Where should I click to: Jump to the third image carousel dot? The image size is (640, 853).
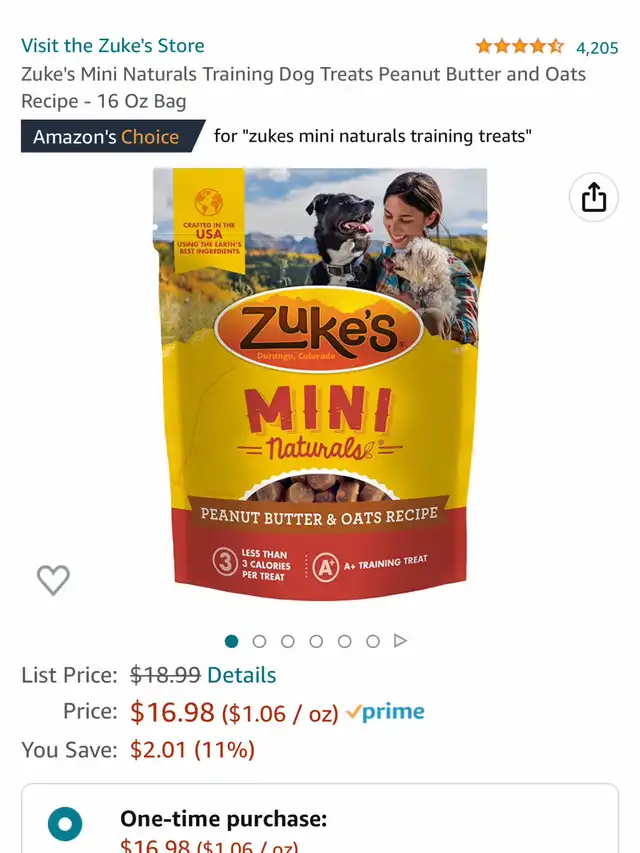288,641
